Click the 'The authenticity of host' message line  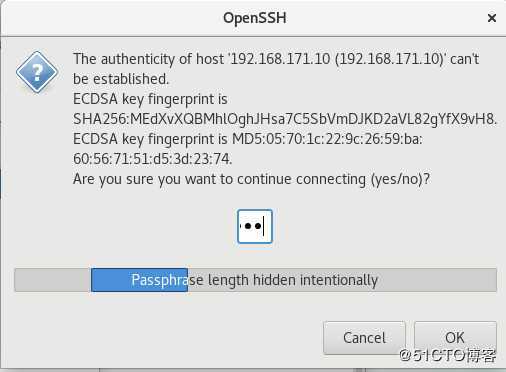click(276, 59)
